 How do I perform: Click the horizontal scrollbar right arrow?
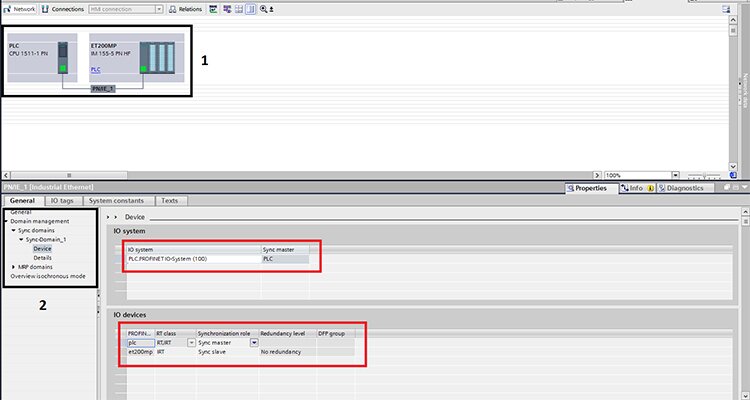pos(597,175)
